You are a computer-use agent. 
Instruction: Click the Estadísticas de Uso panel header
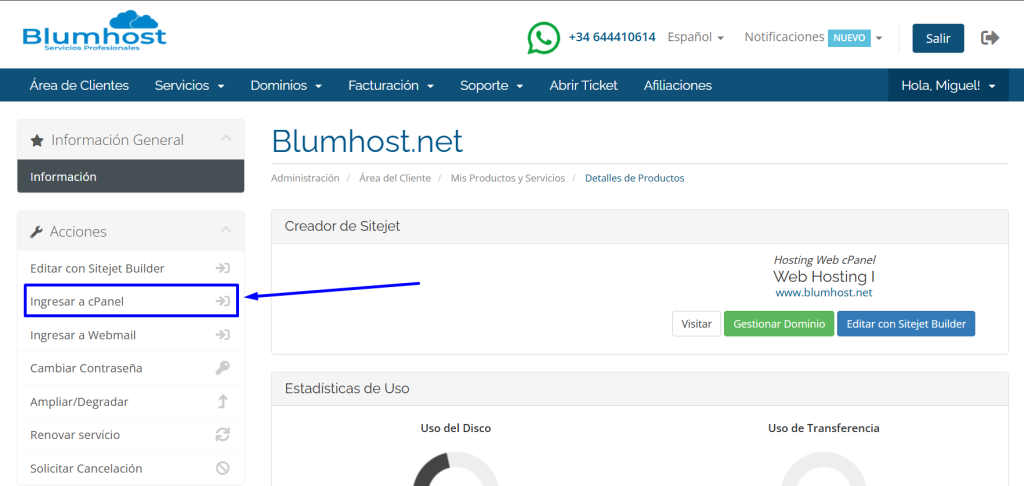point(639,389)
